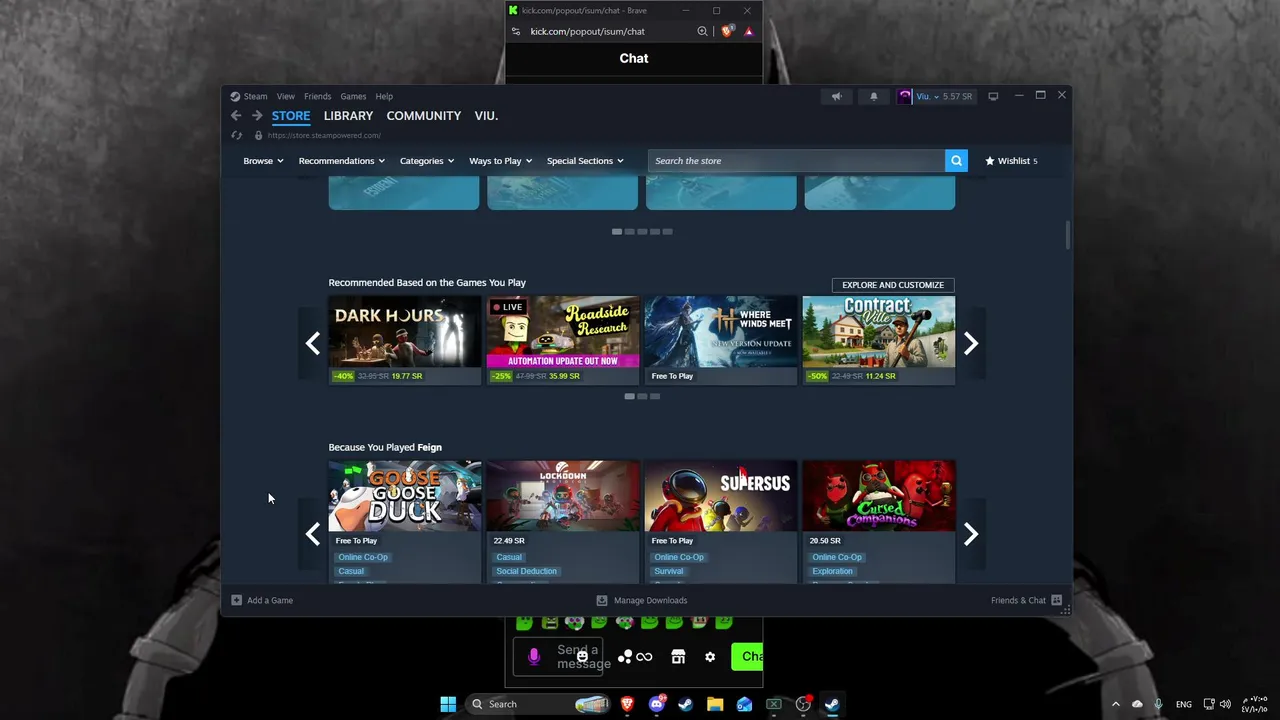Open Steam announcements megaphone icon
Screen dimensions: 1280x720
pyautogui.click(x=837, y=96)
